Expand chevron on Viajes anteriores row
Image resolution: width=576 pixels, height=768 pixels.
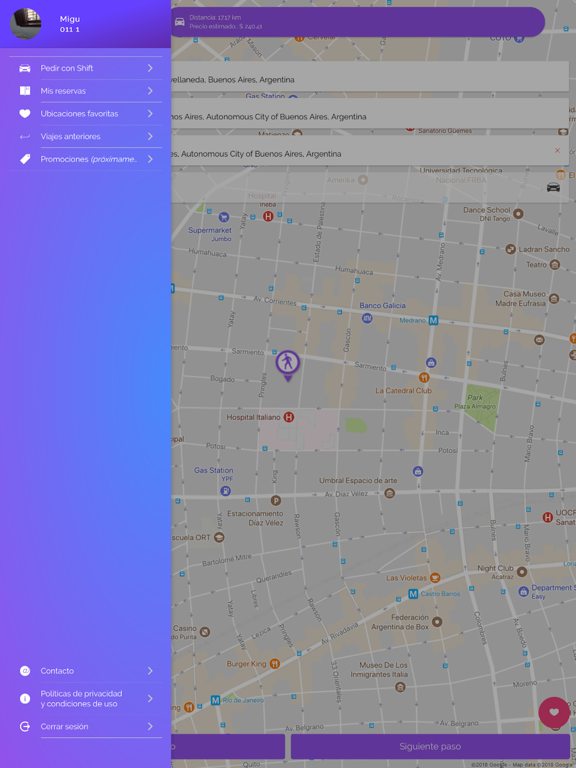[150, 136]
